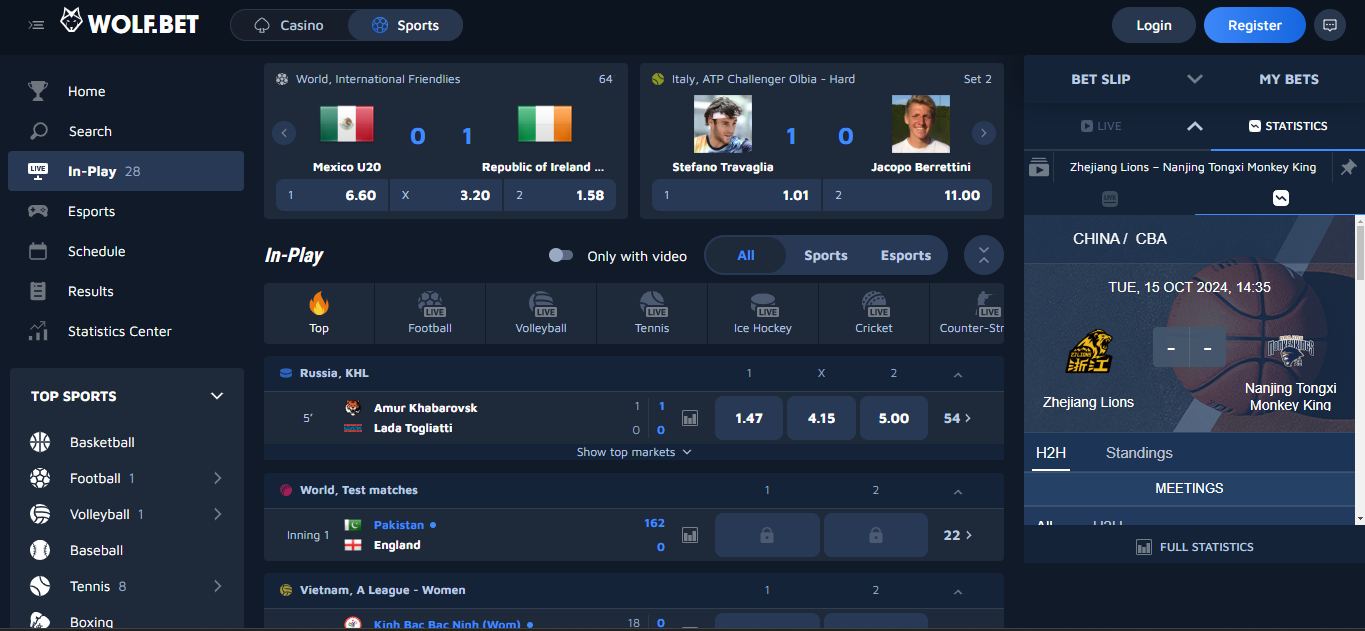Click the Wolf.bet logo
The height and width of the screenshot is (631, 1365).
click(129, 23)
